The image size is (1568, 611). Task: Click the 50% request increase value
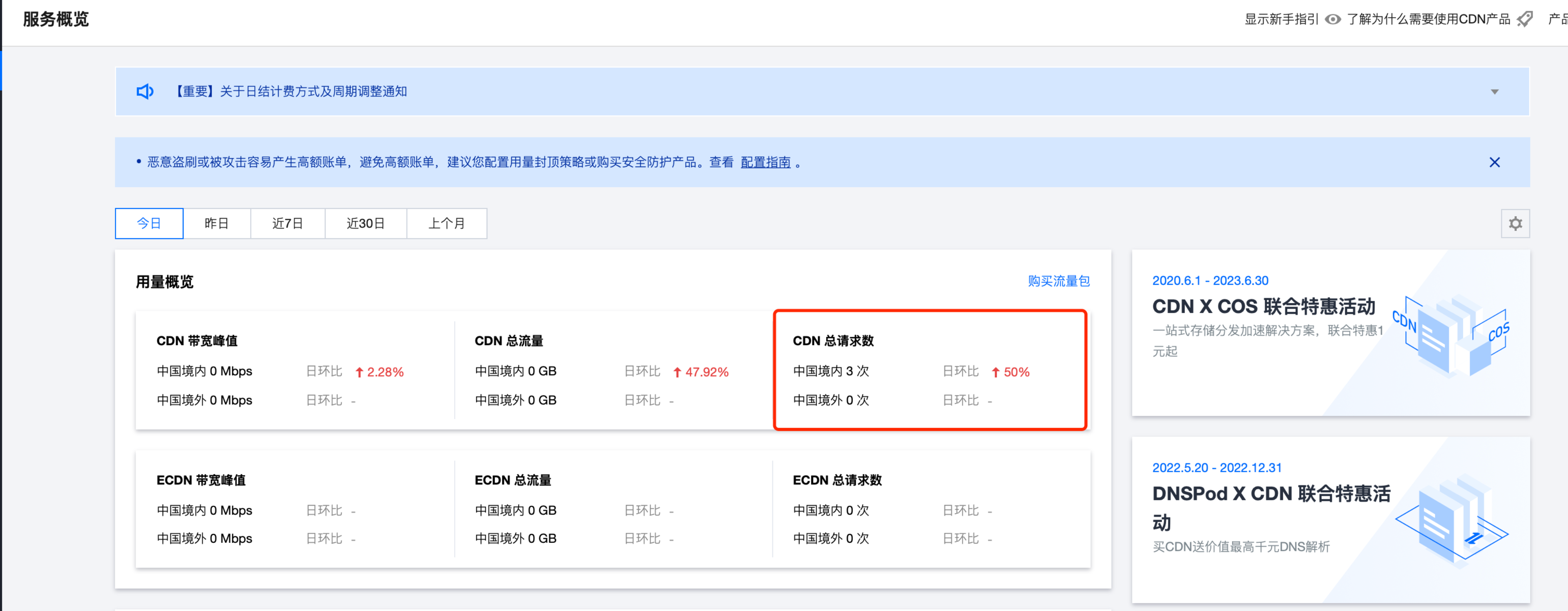click(x=1011, y=372)
